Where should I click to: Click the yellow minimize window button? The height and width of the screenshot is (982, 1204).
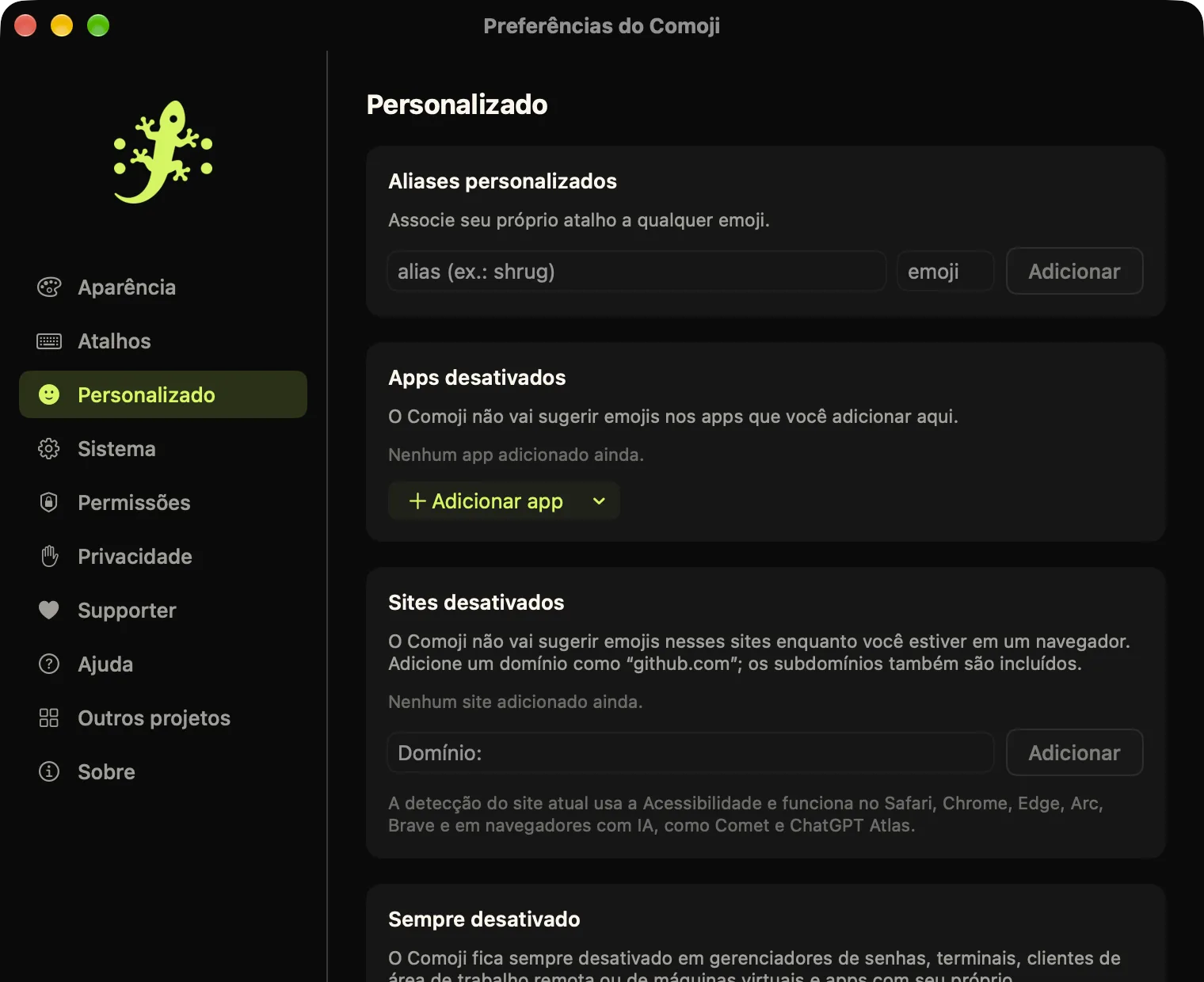tap(62, 25)
